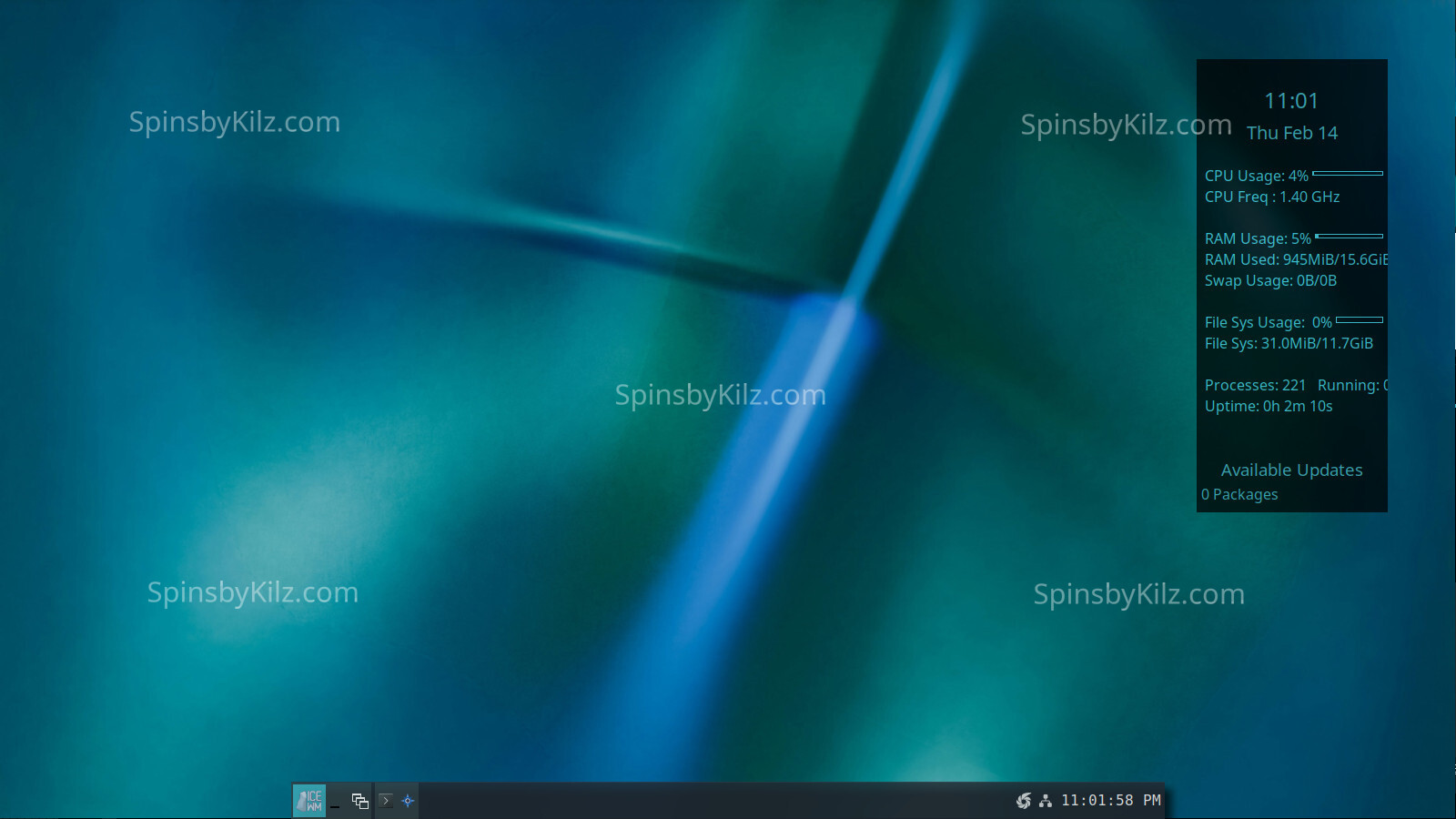Screen dimensions: 1456x819
Task: Click the 0 Packages text
Action: point(1239,495)
